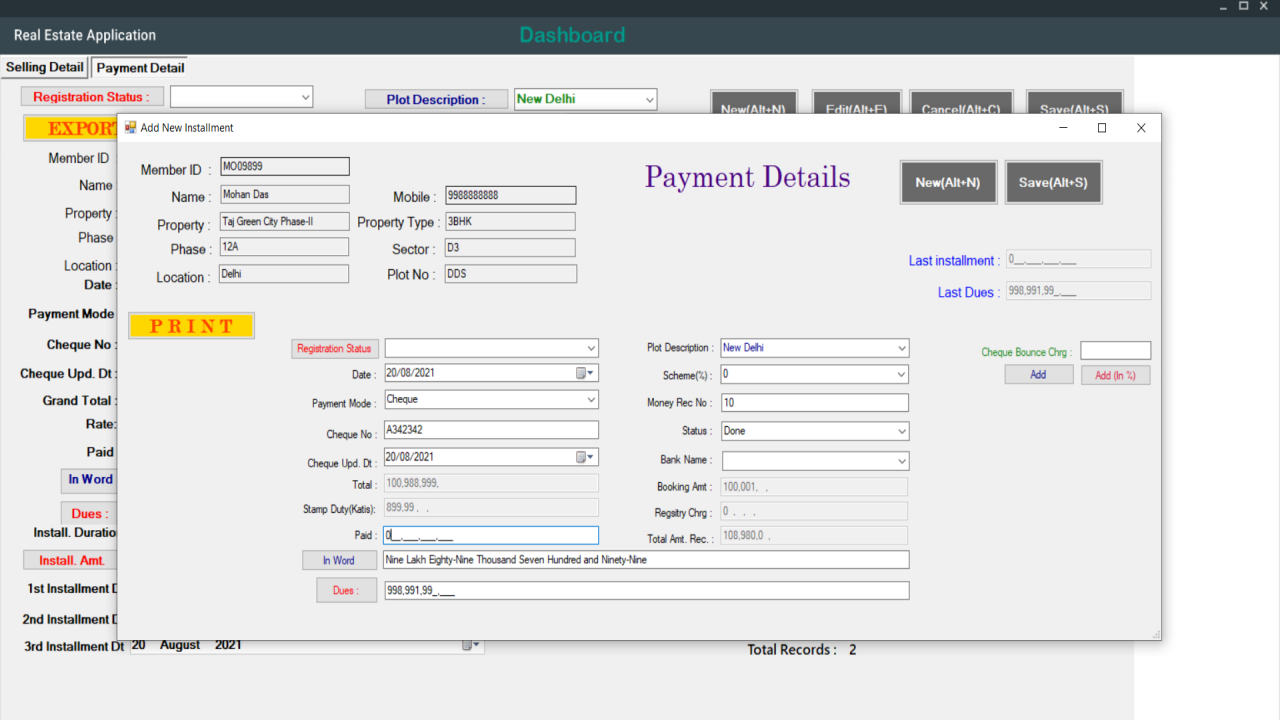Expand the Bank Name dropdown
This screenshot has height=720, width=1280.
click(902, 461)
